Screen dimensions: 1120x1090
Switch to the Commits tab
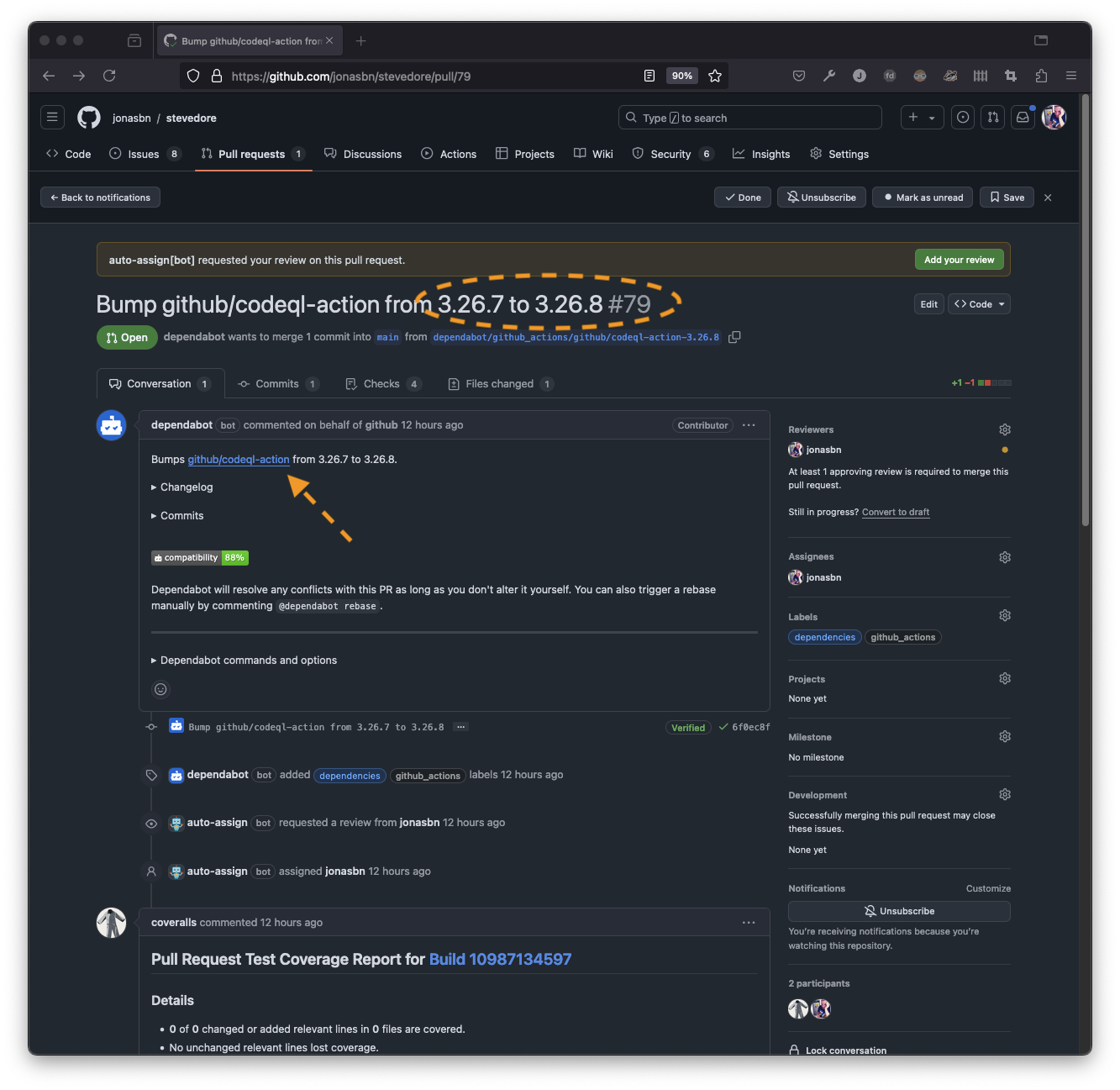278,384
